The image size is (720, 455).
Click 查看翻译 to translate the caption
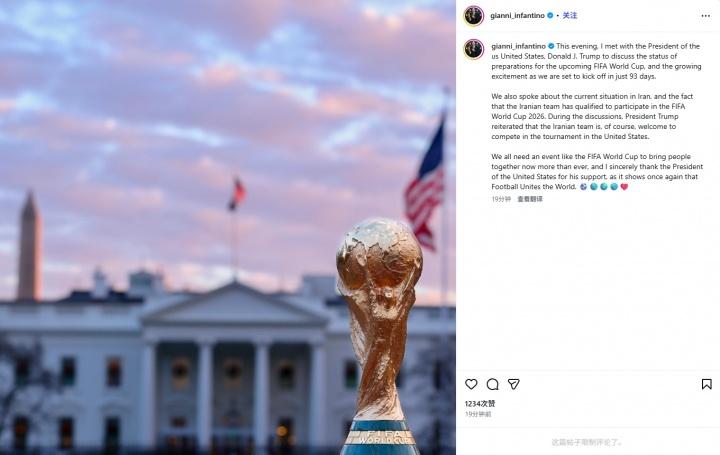click(530, 199)
